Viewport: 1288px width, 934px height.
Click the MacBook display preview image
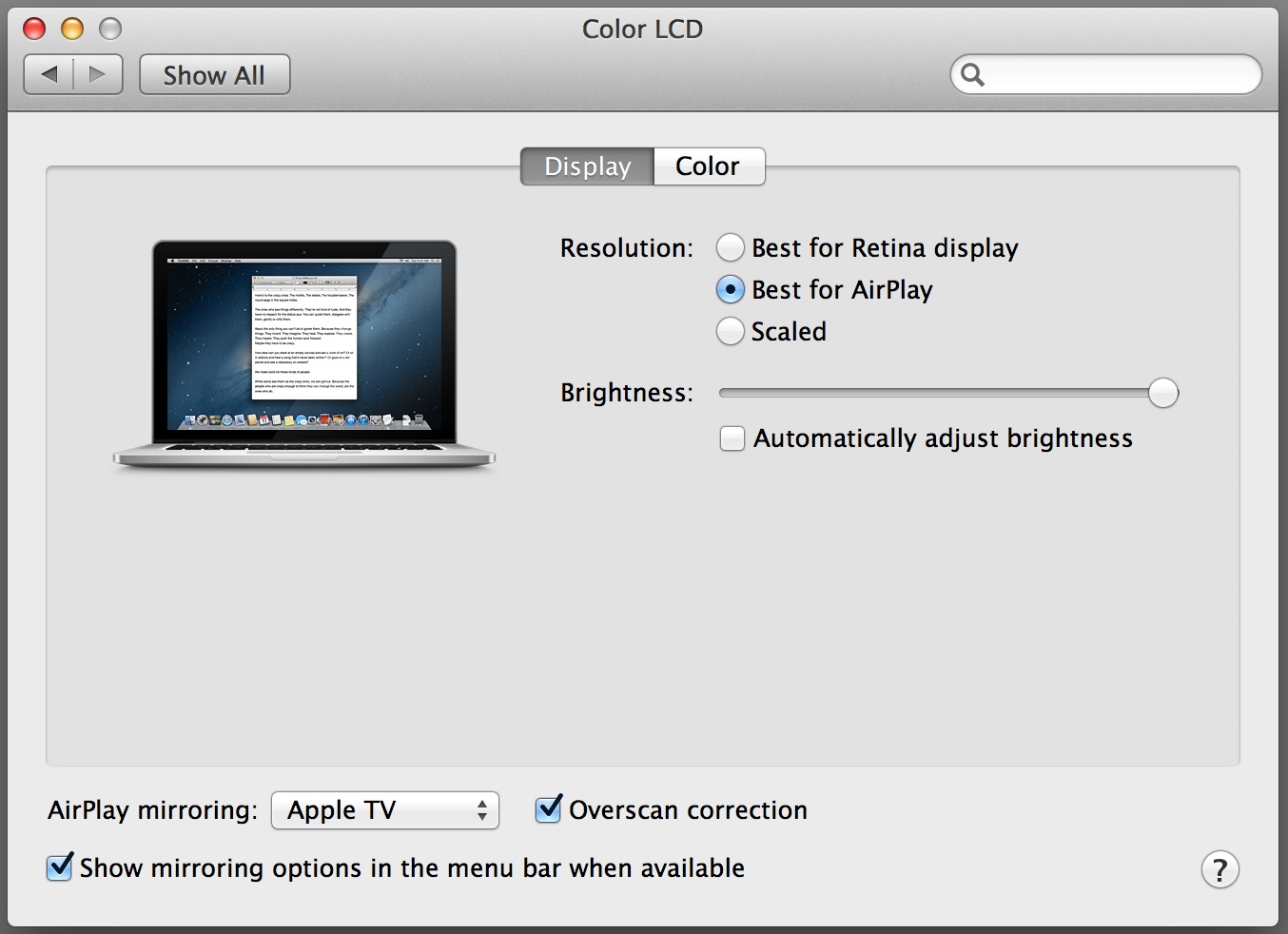pyautogui.click(x=304, y=354)
